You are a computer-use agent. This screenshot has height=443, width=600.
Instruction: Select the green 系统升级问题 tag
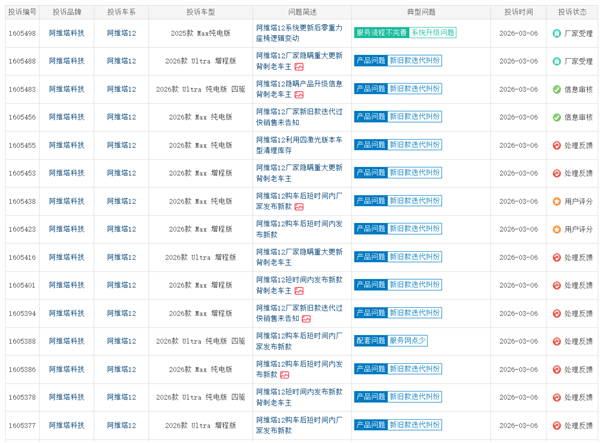(432, 33)
